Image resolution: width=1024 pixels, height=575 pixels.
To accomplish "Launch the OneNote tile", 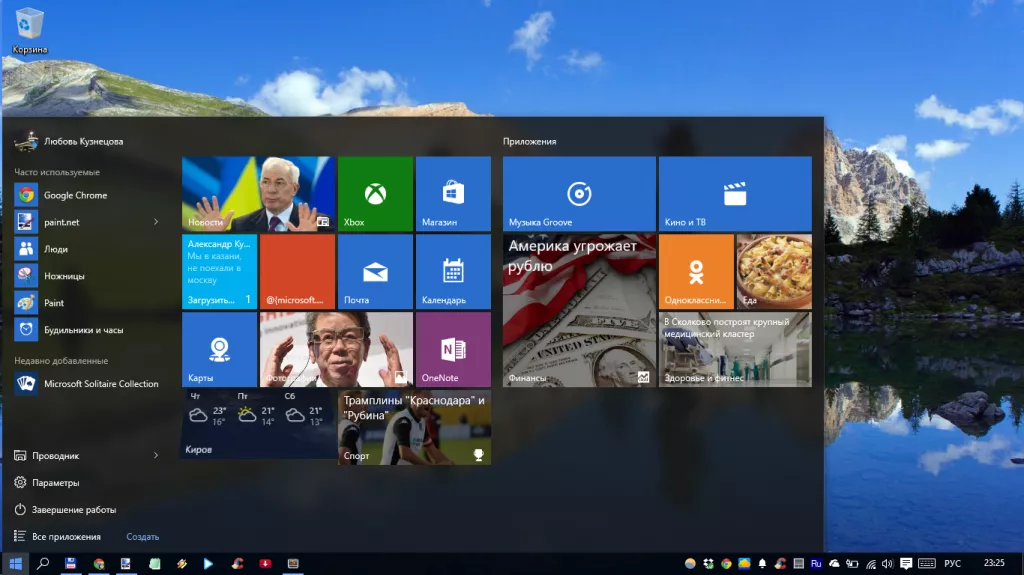I will click(x=453, y=349).
